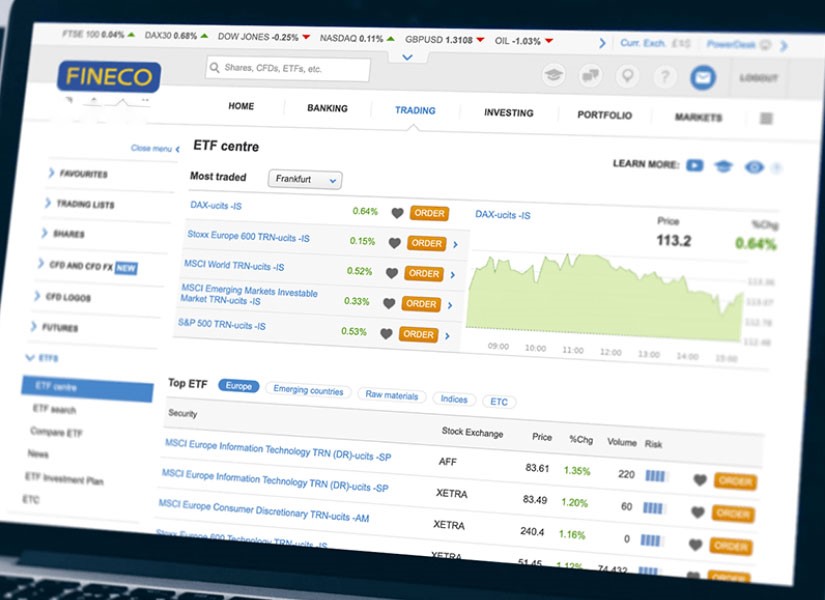This screenshot has width=825, height=600.
Task: Open the chat messages icon in header
Action: [x=590, y=76]
